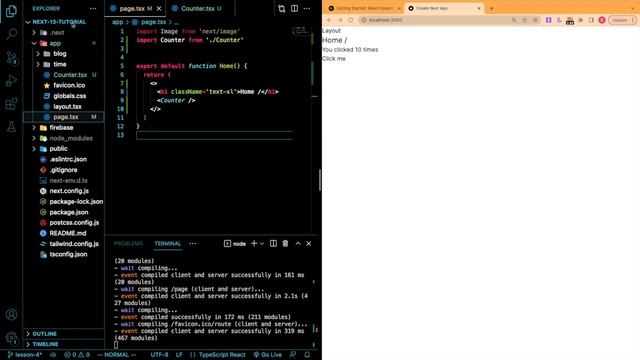The width and height of the screenshot is (640, 360).
Task: Click the sync changes cloud icon
Action: coord(53,355)
